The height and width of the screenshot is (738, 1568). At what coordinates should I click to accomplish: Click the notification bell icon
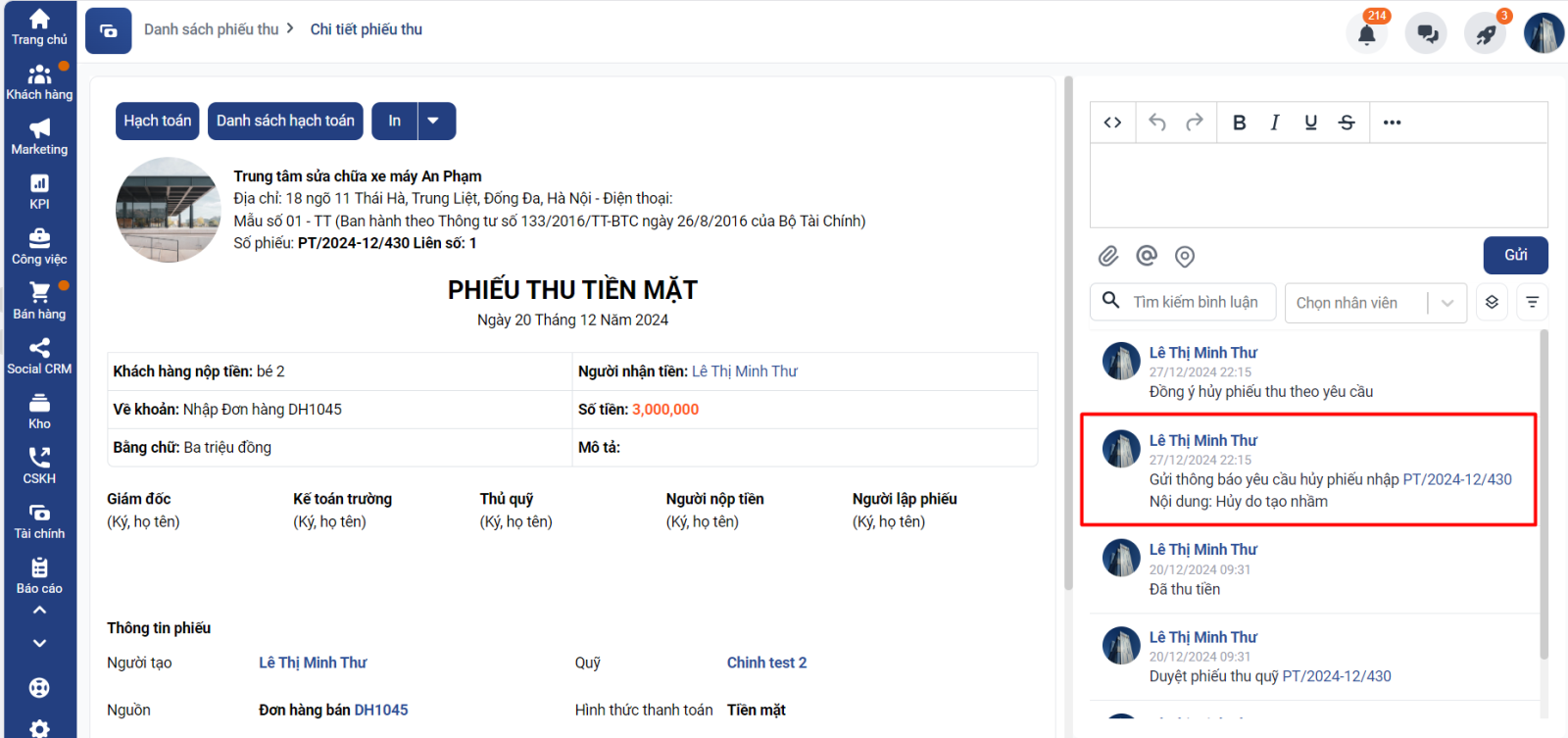point(1367,34)
